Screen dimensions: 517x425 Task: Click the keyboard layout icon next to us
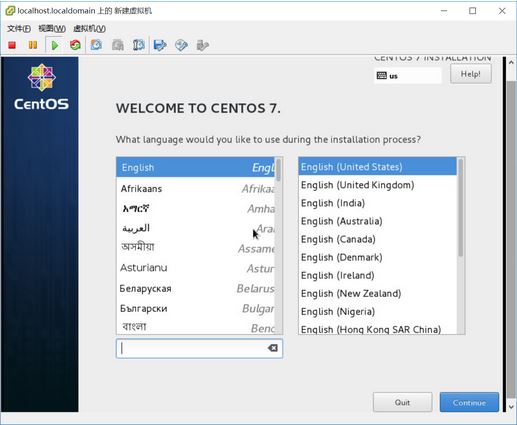tap(382, 76)
